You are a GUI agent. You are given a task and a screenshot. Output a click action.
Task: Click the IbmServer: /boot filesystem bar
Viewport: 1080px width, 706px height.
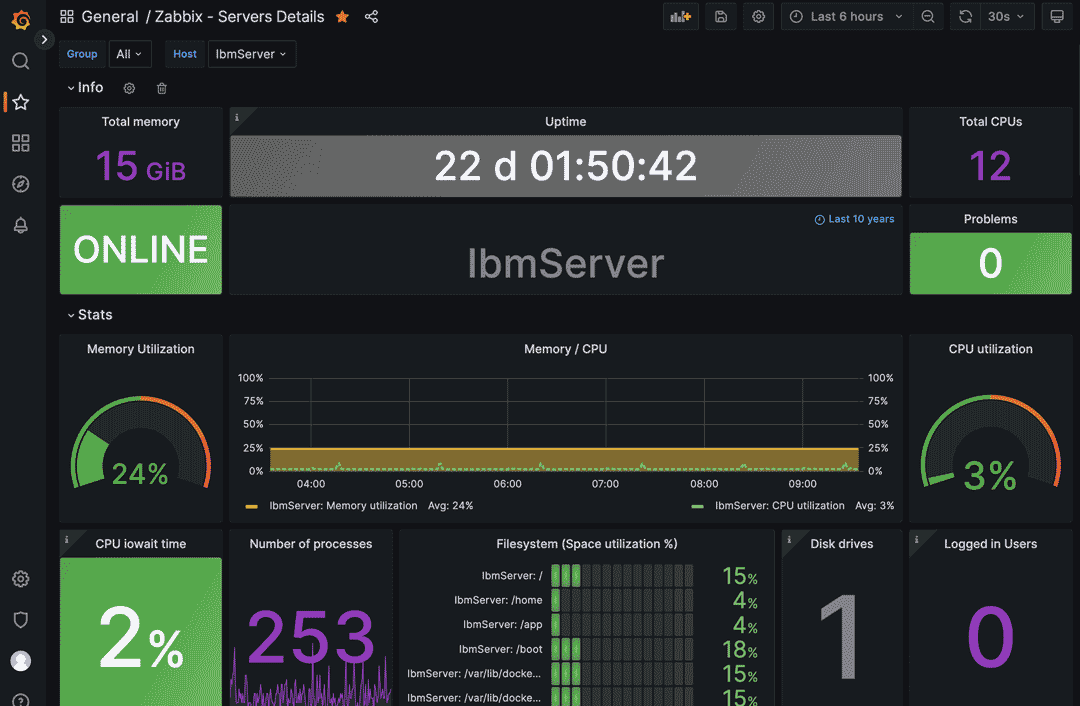click(x=622, y=649)
